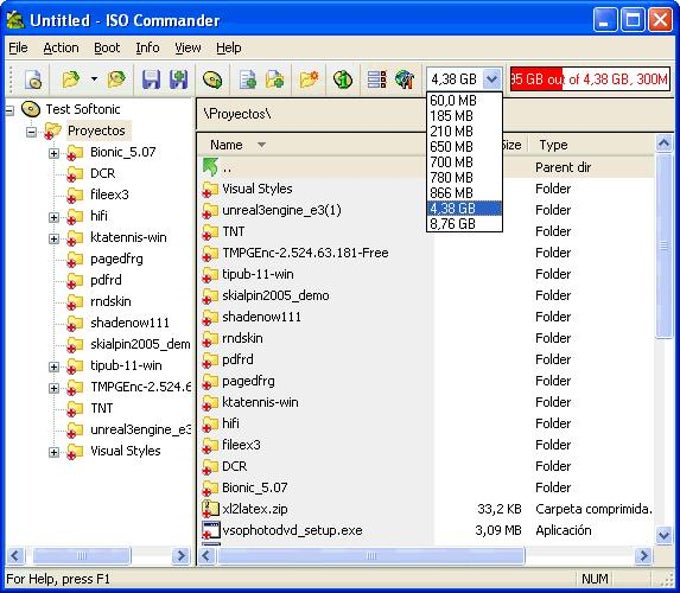The height and width of the screenshot is (593, 680).
Task: Collapse the Test Softonic root node
Action: (10, 110)
